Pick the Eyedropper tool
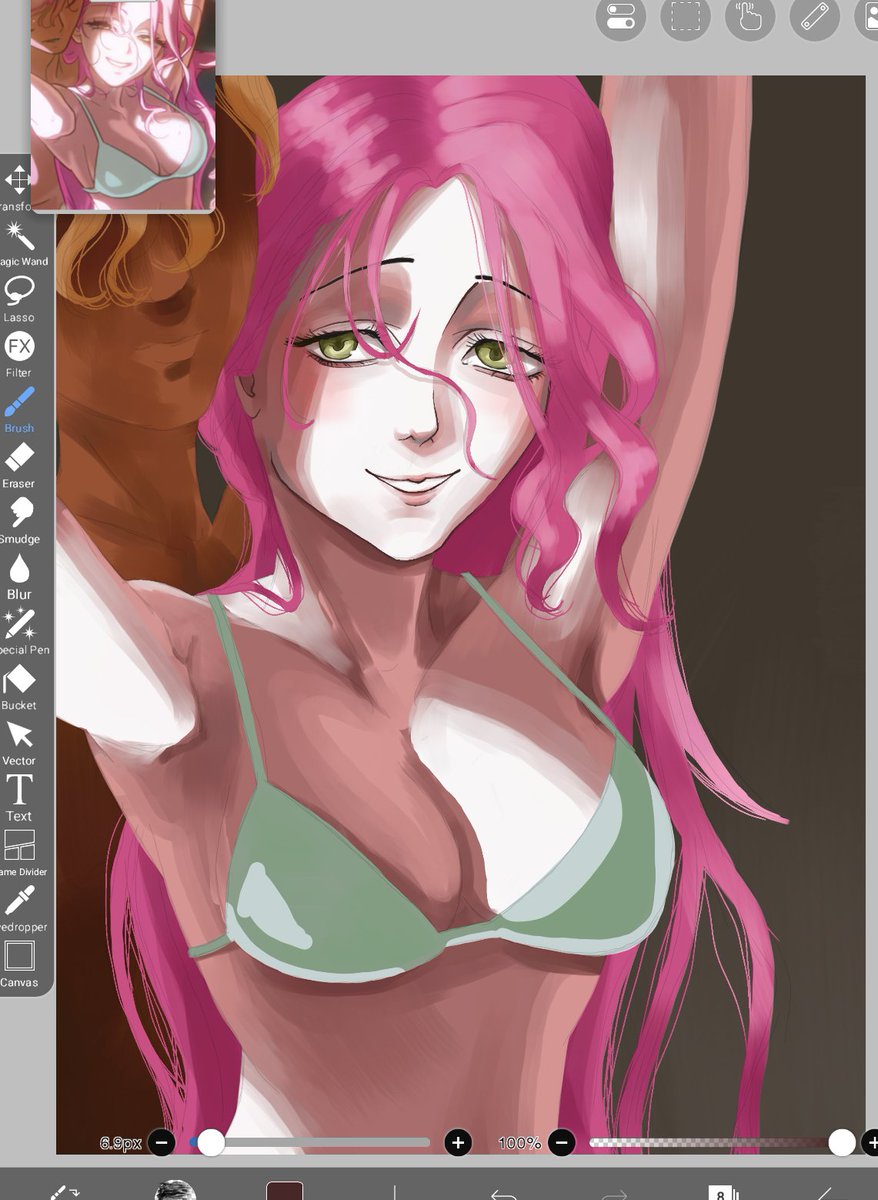The height and width of the screenshot is (1200, 878). pyautogui.click(x=19, y=910)
